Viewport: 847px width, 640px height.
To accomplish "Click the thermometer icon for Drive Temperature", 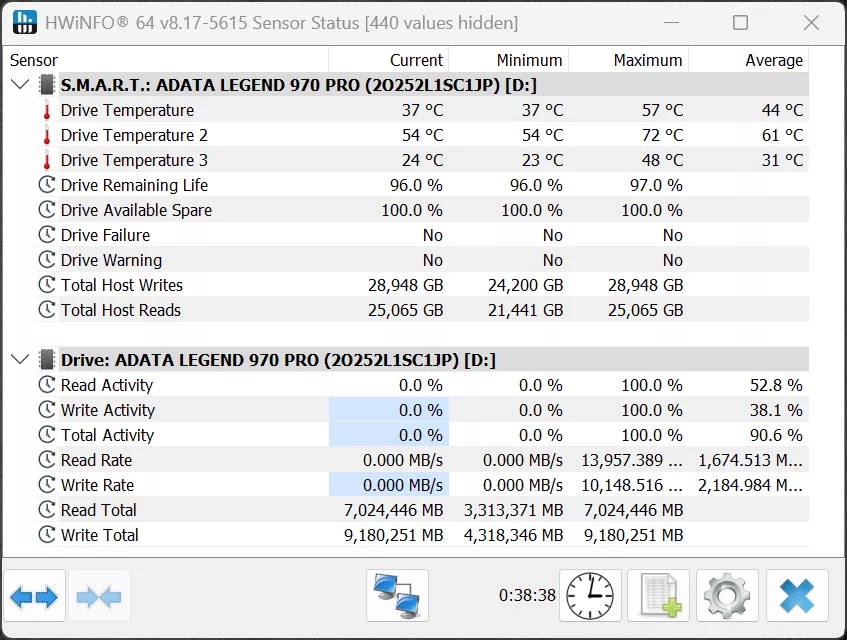I will click(x=47, y=110).
